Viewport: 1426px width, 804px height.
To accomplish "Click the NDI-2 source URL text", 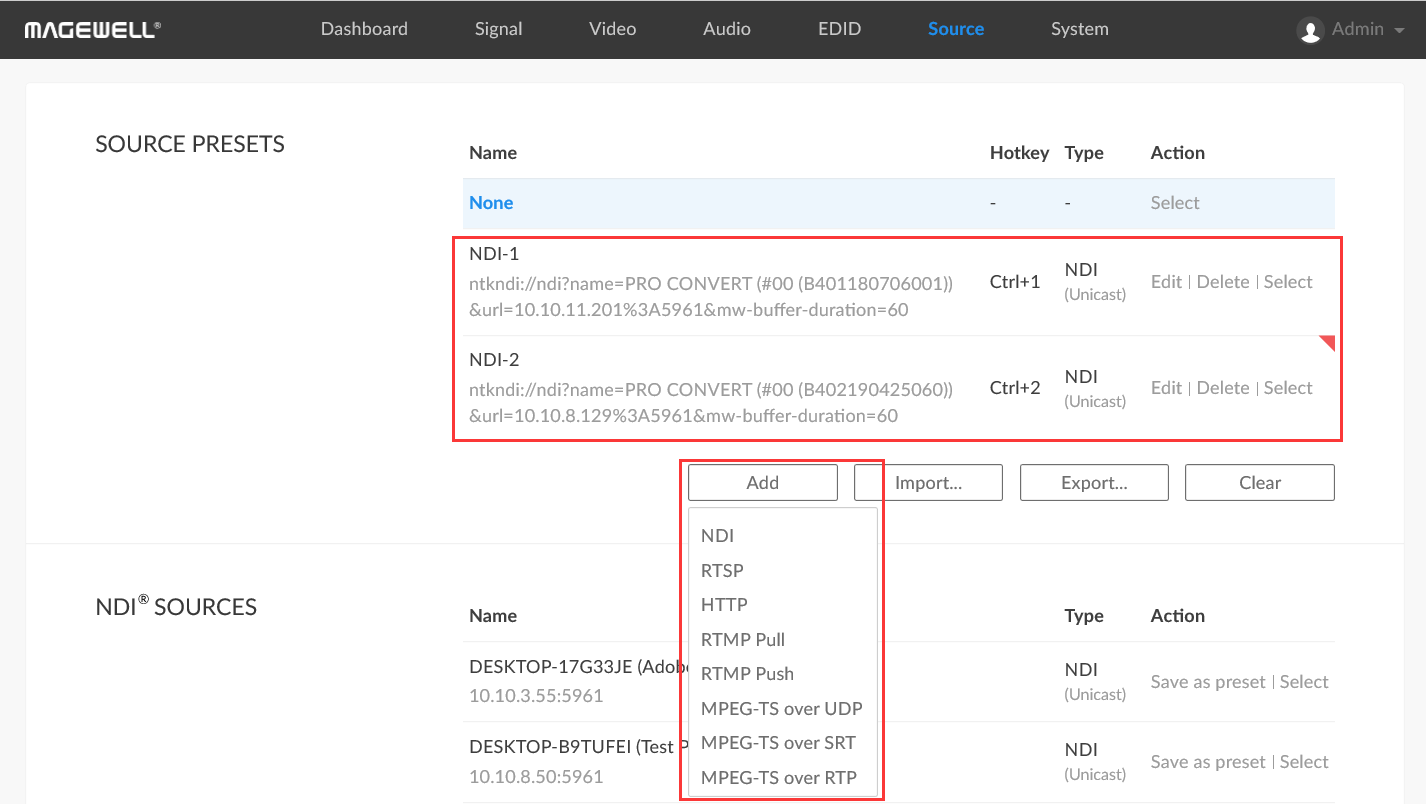I will [x=711, y=403].
